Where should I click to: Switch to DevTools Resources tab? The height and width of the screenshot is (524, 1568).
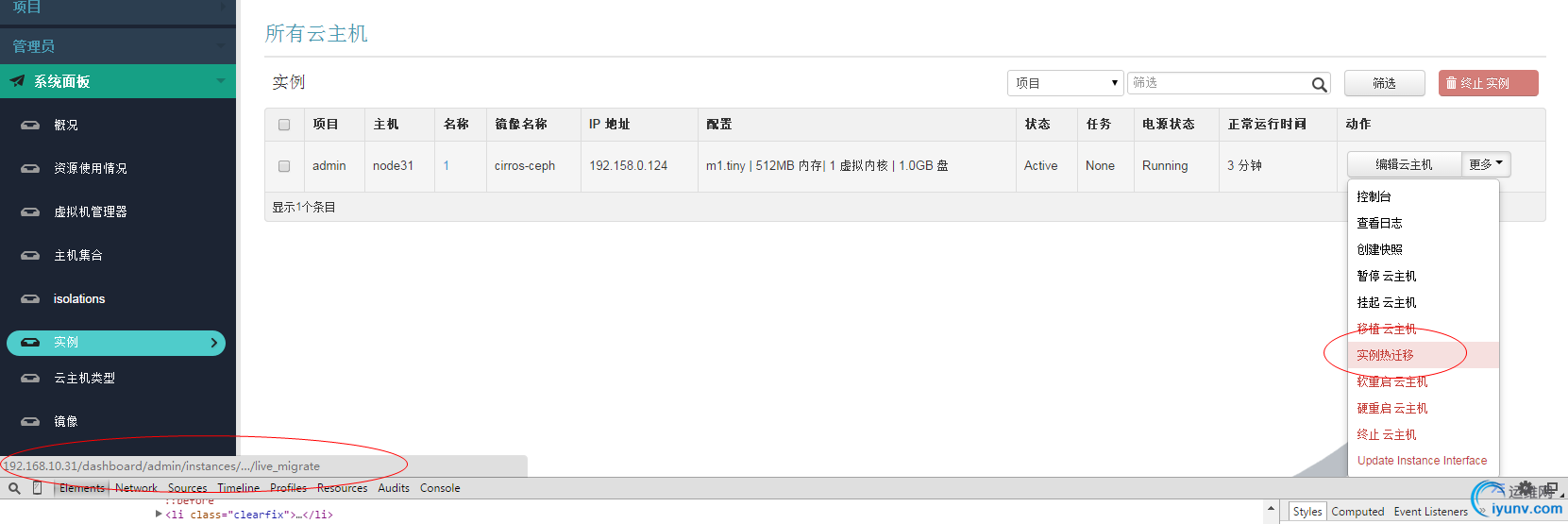[342, 488]
